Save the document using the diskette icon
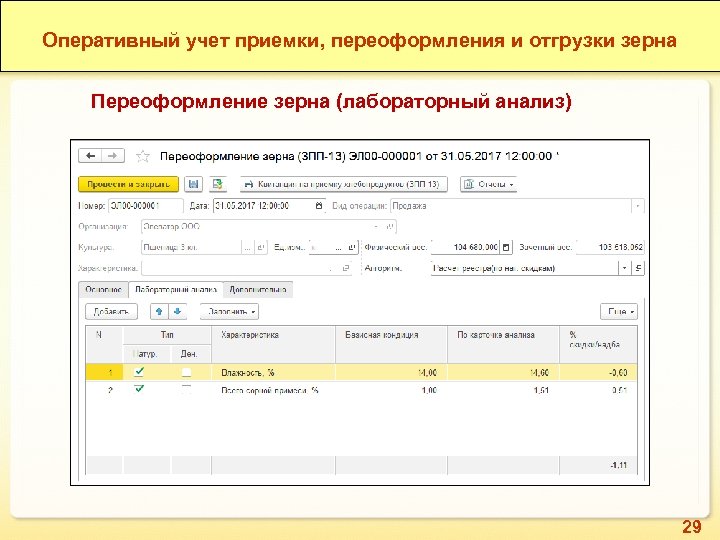 [193, 184]
